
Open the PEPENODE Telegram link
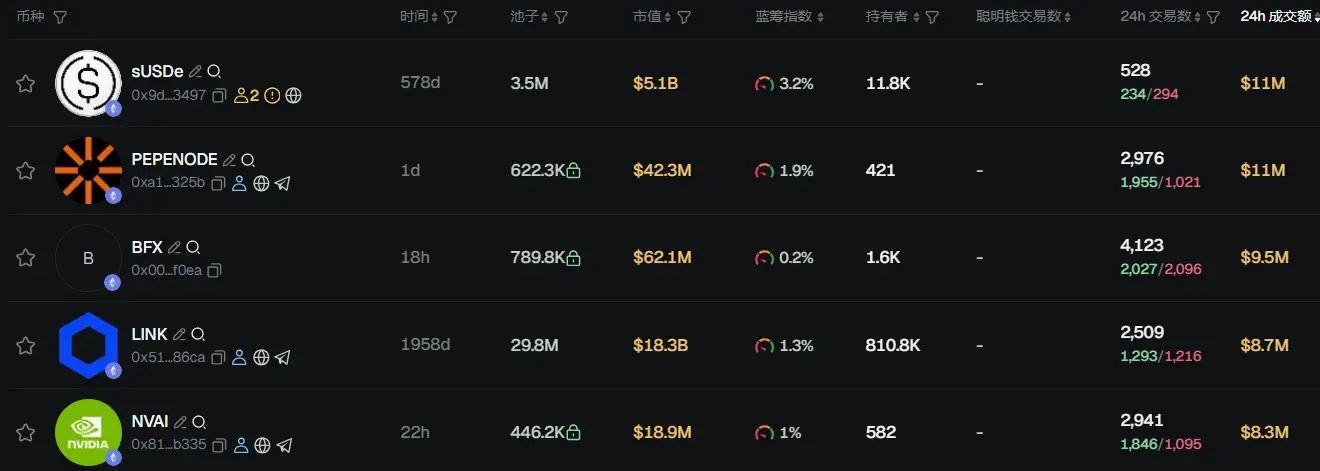click(283, 184)
